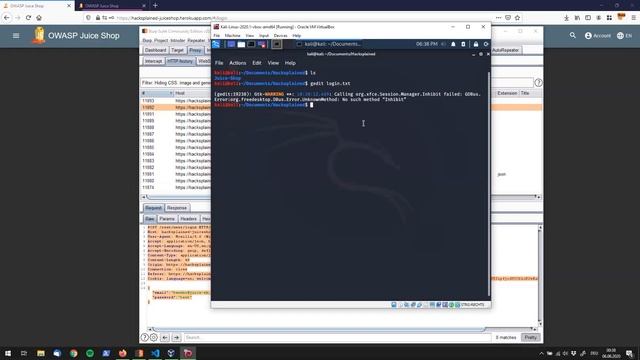Image resolution: width=640 pixels, height=360 pixels.
Task: Select the HTTP history sub-tab in Burp
Action: point(180,61)
